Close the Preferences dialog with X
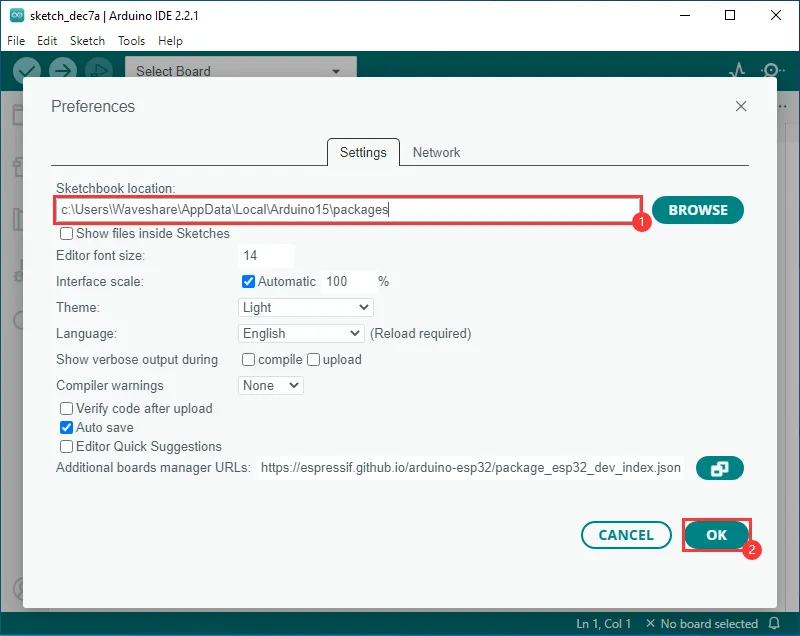Image resolution: width=800 pixels, height=636 pixels. [741, 106]
